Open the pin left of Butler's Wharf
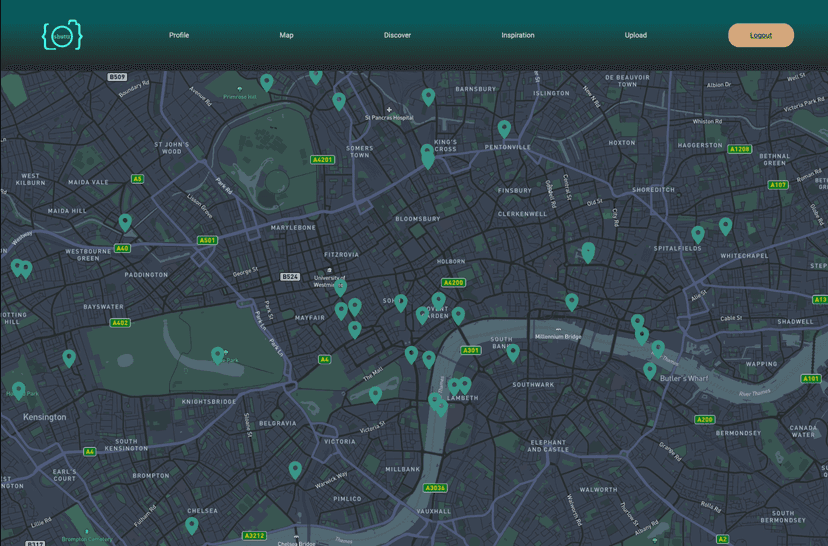828x546 pixels. pyautogui.click(x=650, y=371)
